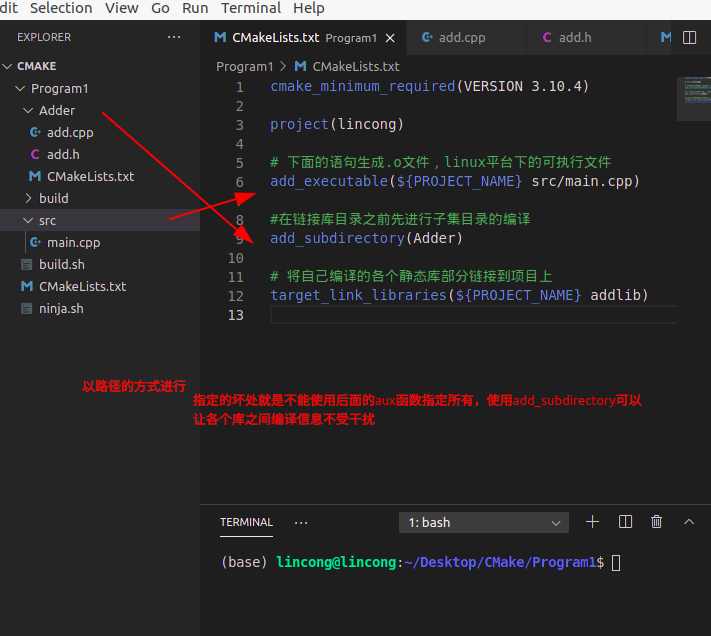Click the partly hidden CMake tab icon
This screenshot has height=636, width=711.
(665, 38)
